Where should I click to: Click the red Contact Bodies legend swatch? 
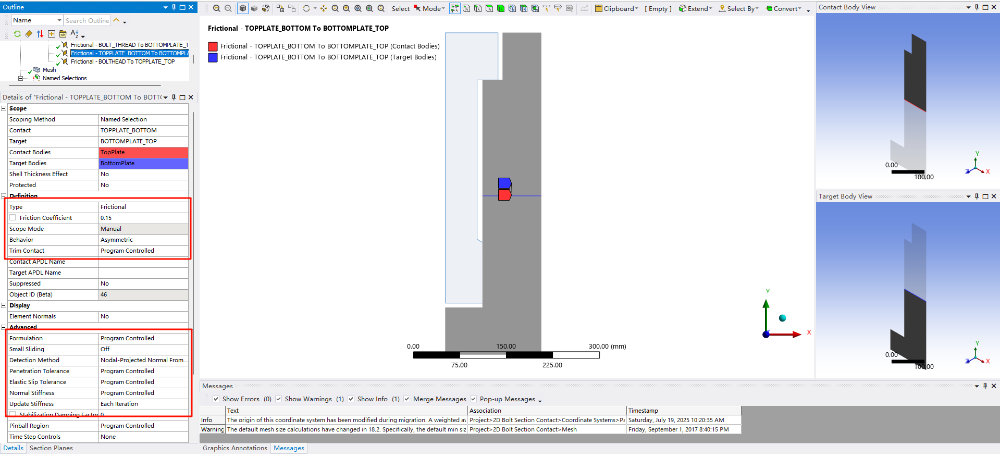click(x=212, y=47)
